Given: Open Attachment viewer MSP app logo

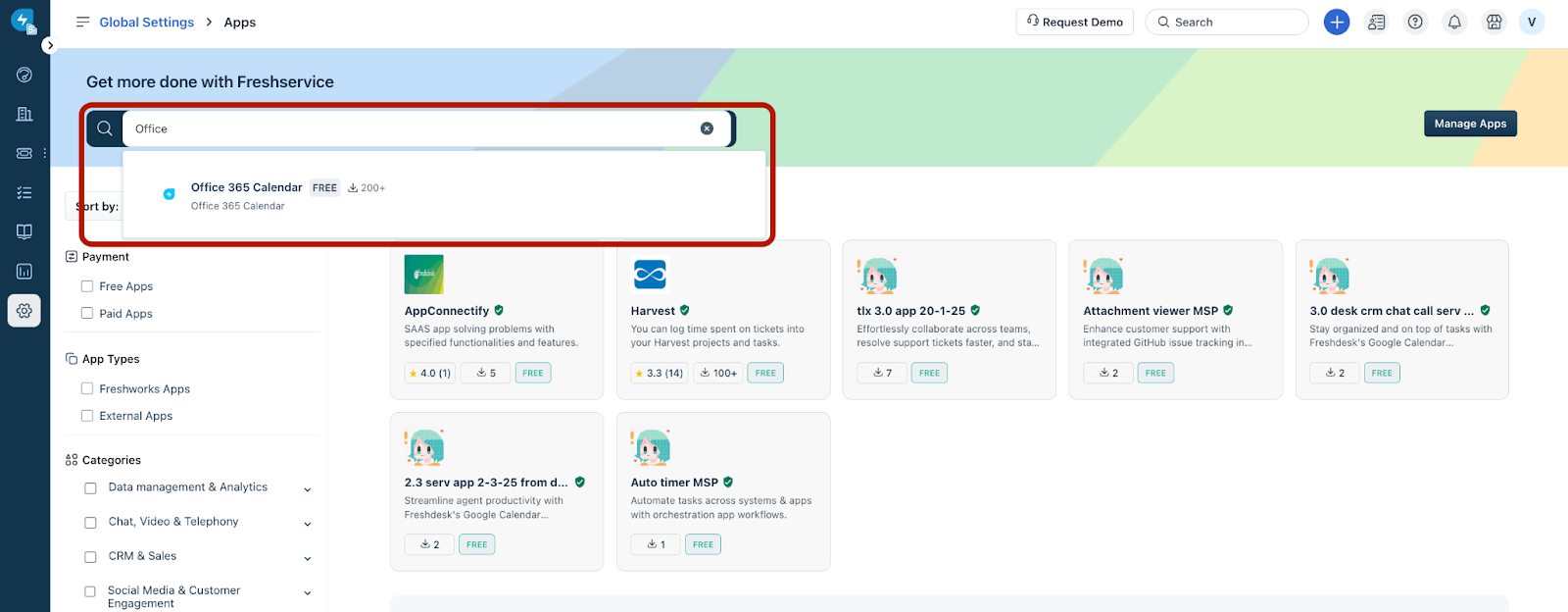Looking at the screenshot, I should click(1103, 276).
